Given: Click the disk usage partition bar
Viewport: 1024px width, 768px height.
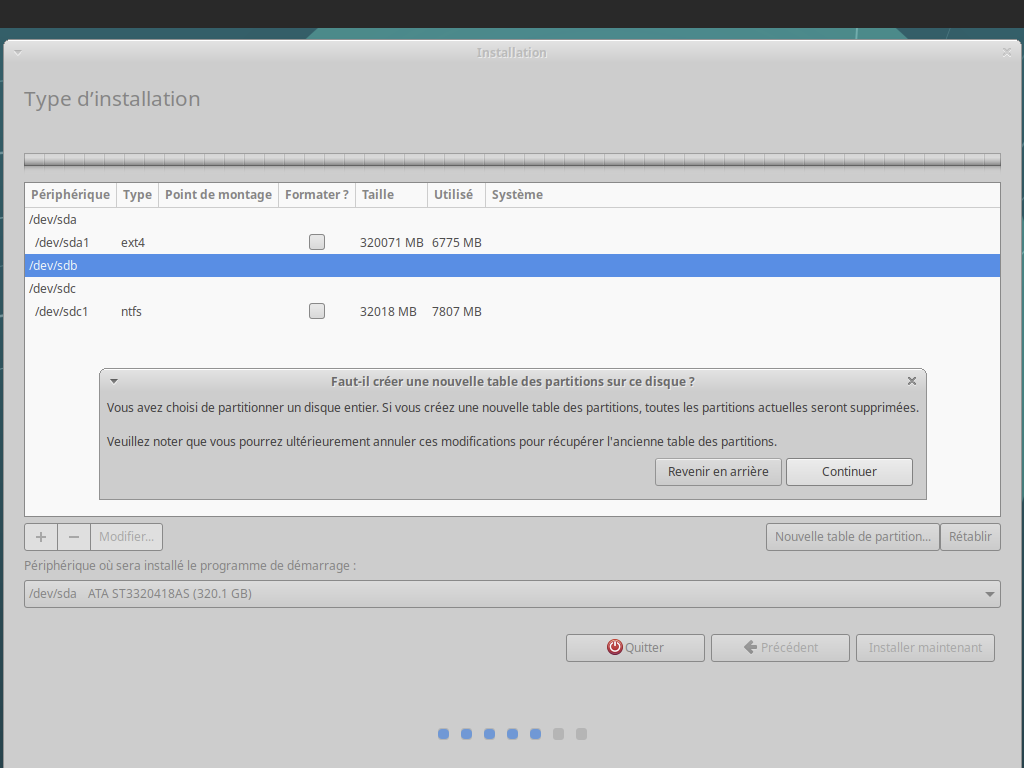Looking at the screenshot, I should pyautogui.click(x=512, y=160).
